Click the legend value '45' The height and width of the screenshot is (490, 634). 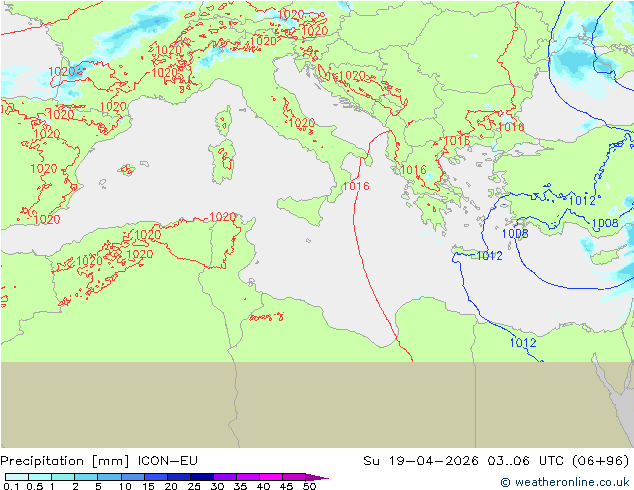point(287,486)
